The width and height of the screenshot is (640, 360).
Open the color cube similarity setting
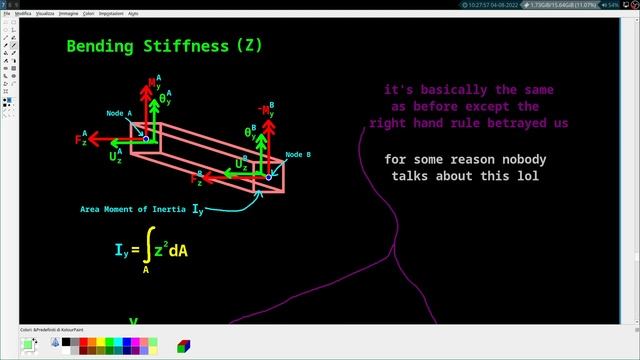[x=184, y=346]
